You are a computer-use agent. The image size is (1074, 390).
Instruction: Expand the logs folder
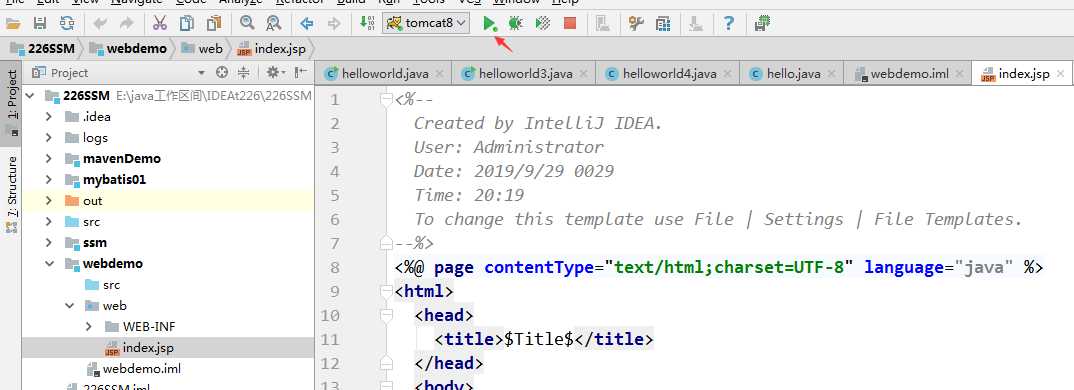[49, 138]
